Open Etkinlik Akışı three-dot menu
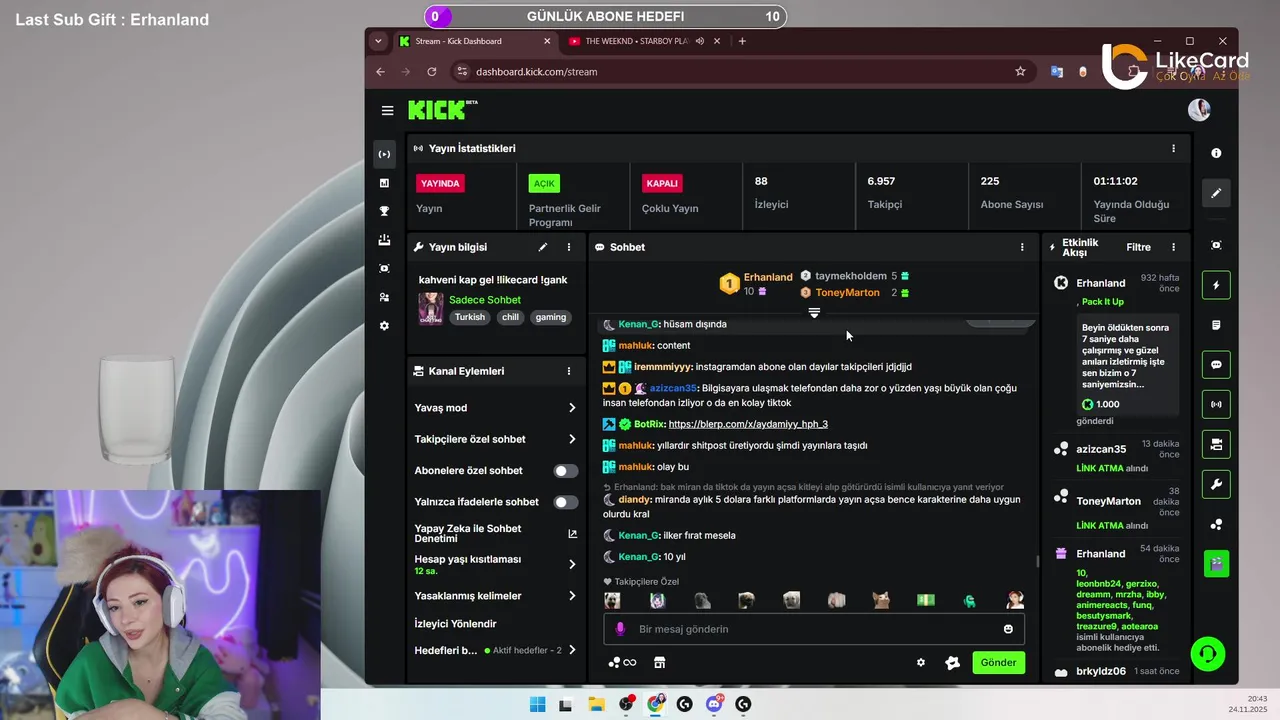The image size is (1280, 720). click(x=1173, y=247)
